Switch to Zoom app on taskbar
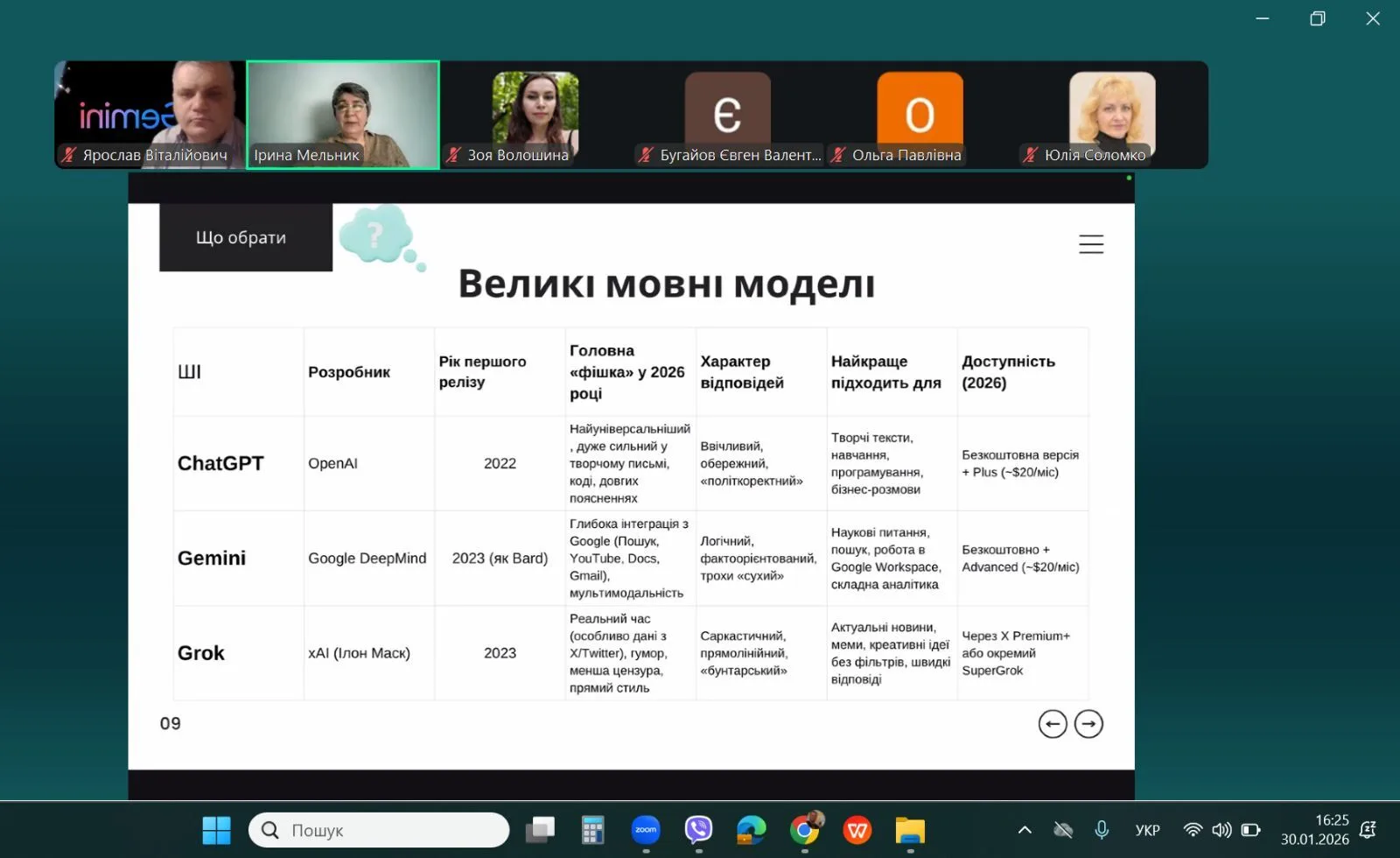The height and width of the screenshot is (858, 1400). pyautogui.click(x=646, y=830)
